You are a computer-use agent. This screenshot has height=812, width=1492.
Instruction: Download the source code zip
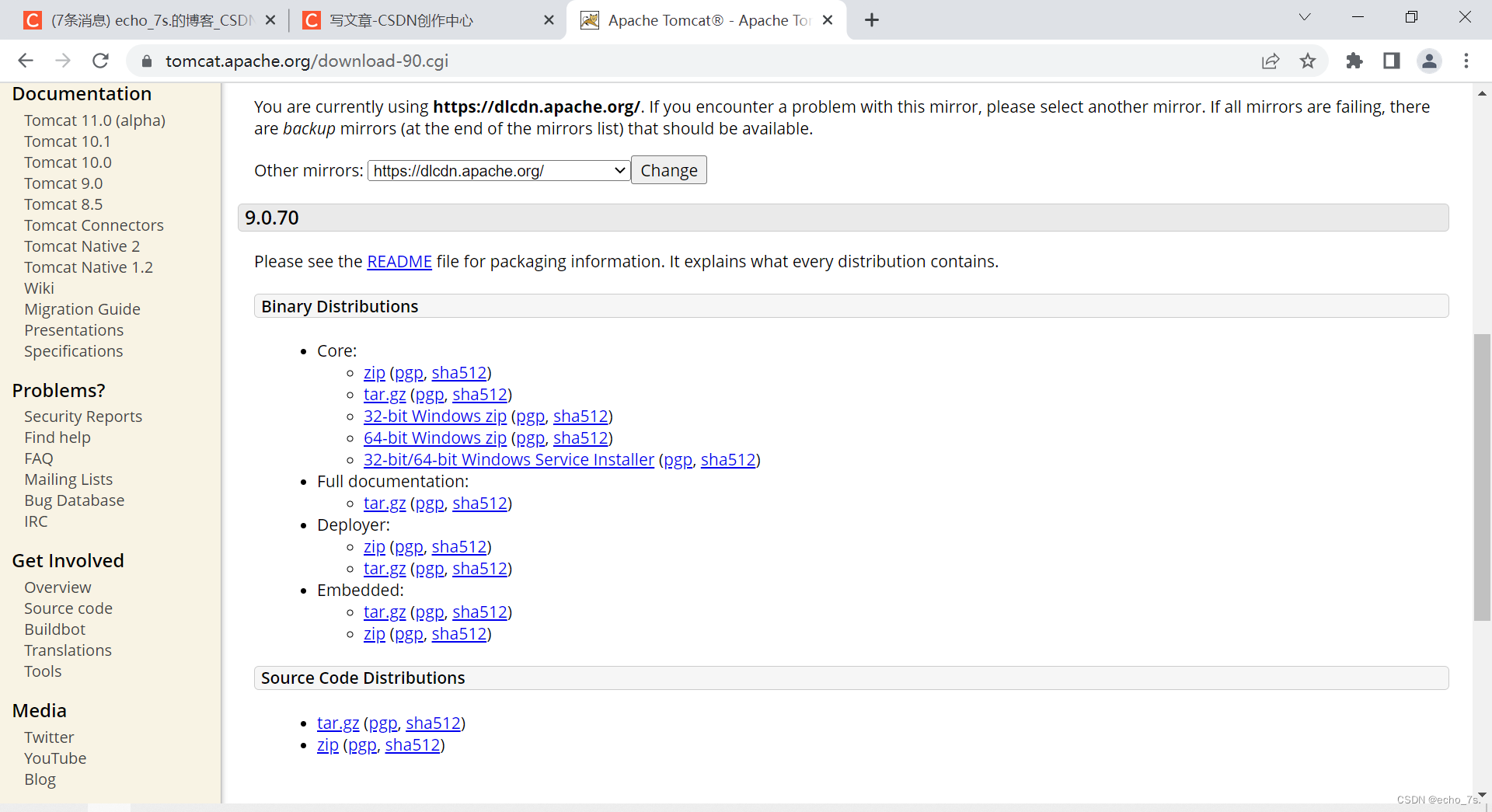pyautogui.click(x=328, y=745)
